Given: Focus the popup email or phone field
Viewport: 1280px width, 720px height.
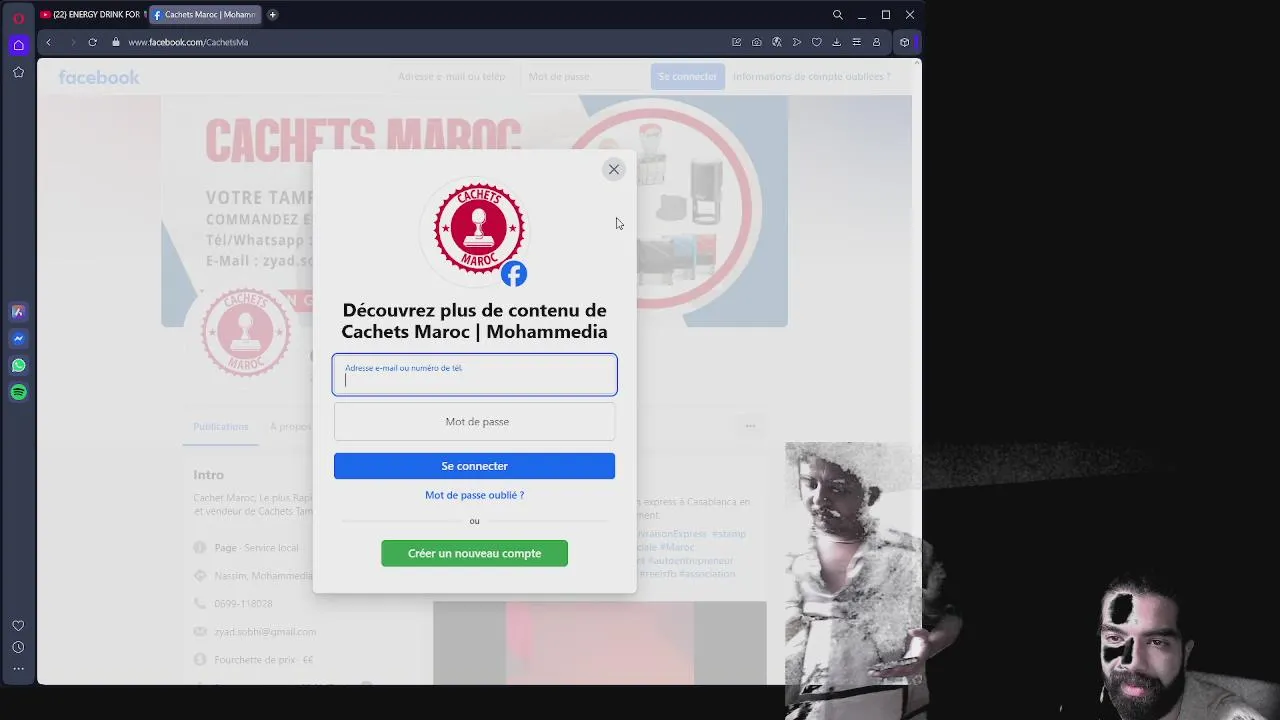Looking at the screenshot, I should [475, 375].
